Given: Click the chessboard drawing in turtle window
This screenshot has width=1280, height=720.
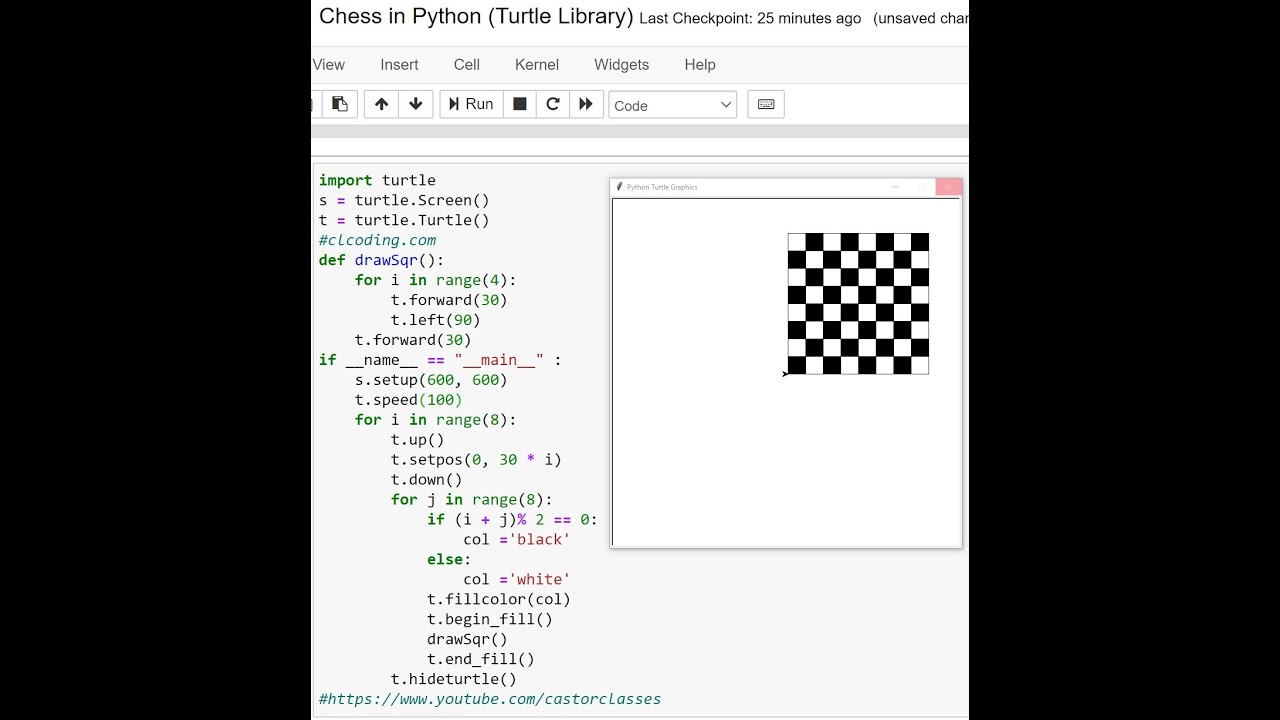Looking at the screenshot, I should point(858,304).
